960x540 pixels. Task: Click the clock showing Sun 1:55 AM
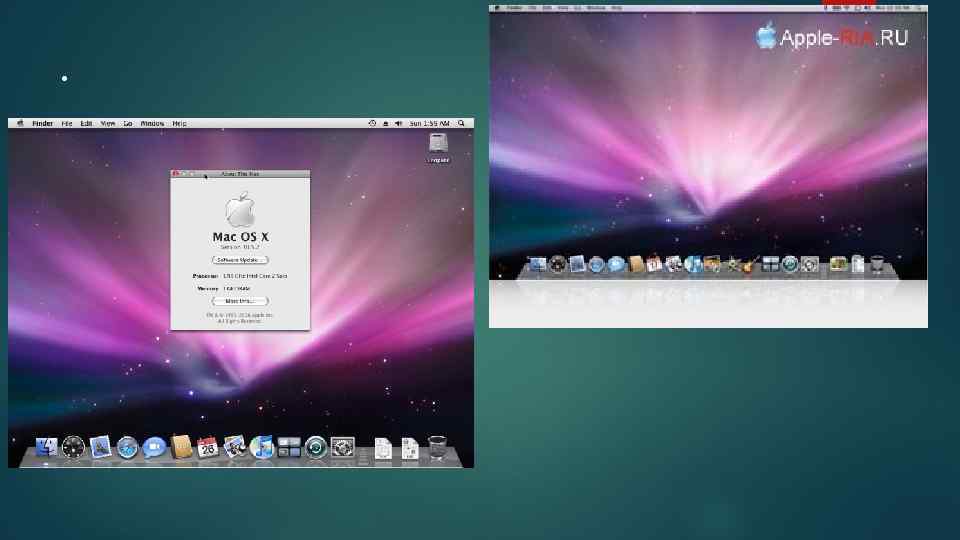point(429,123)
